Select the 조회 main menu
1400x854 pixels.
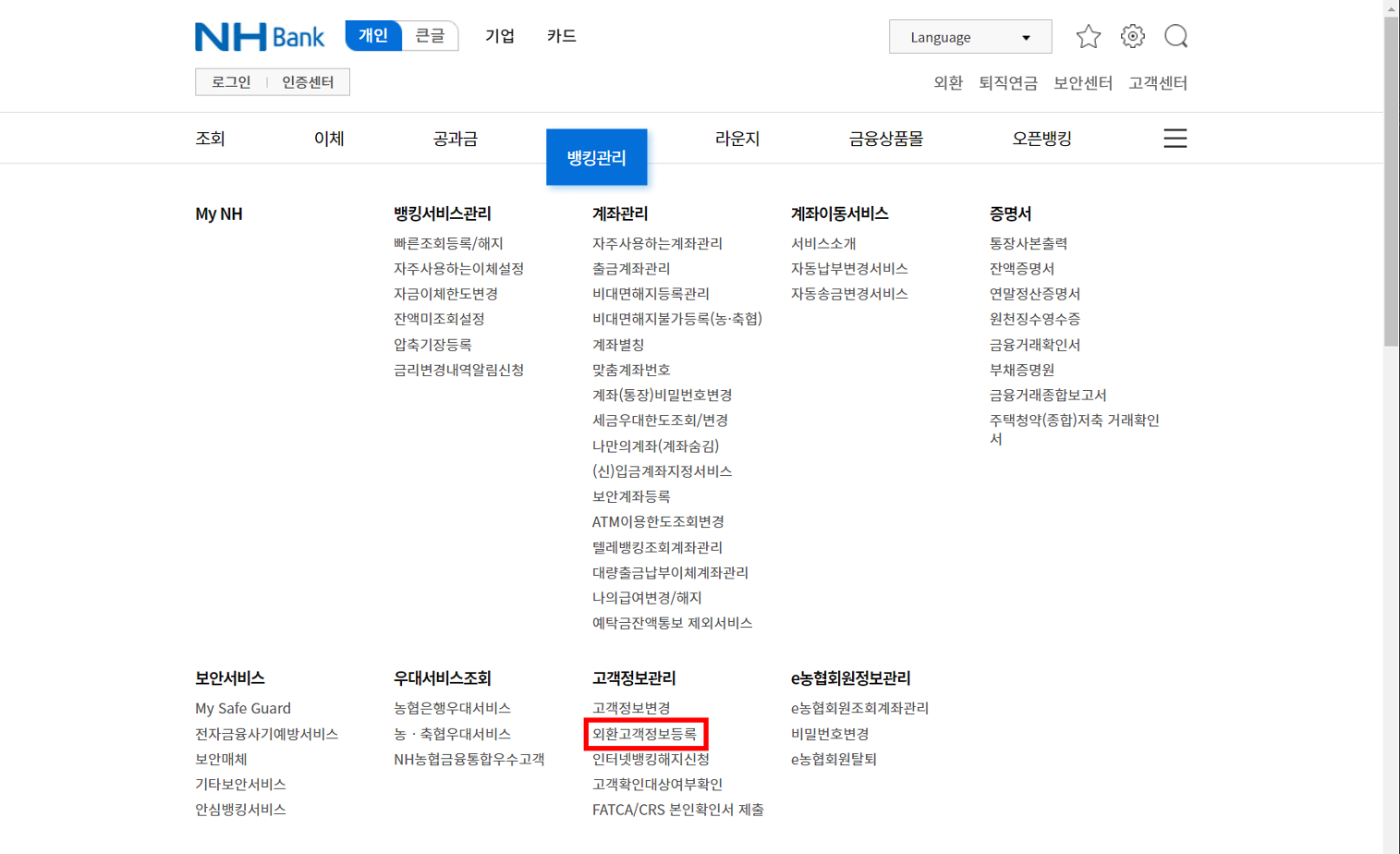[x=210, y=139]
